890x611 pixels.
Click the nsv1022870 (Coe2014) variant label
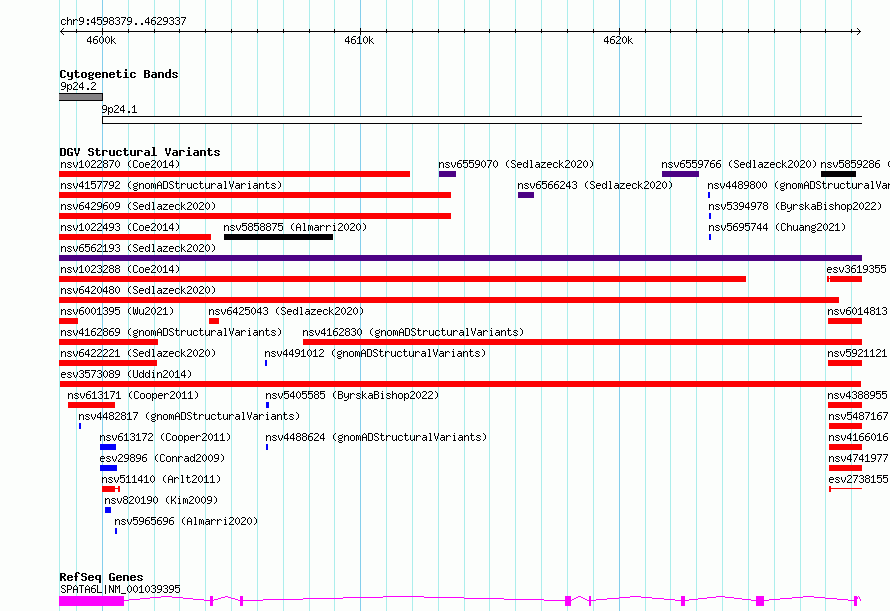[120, 164]
